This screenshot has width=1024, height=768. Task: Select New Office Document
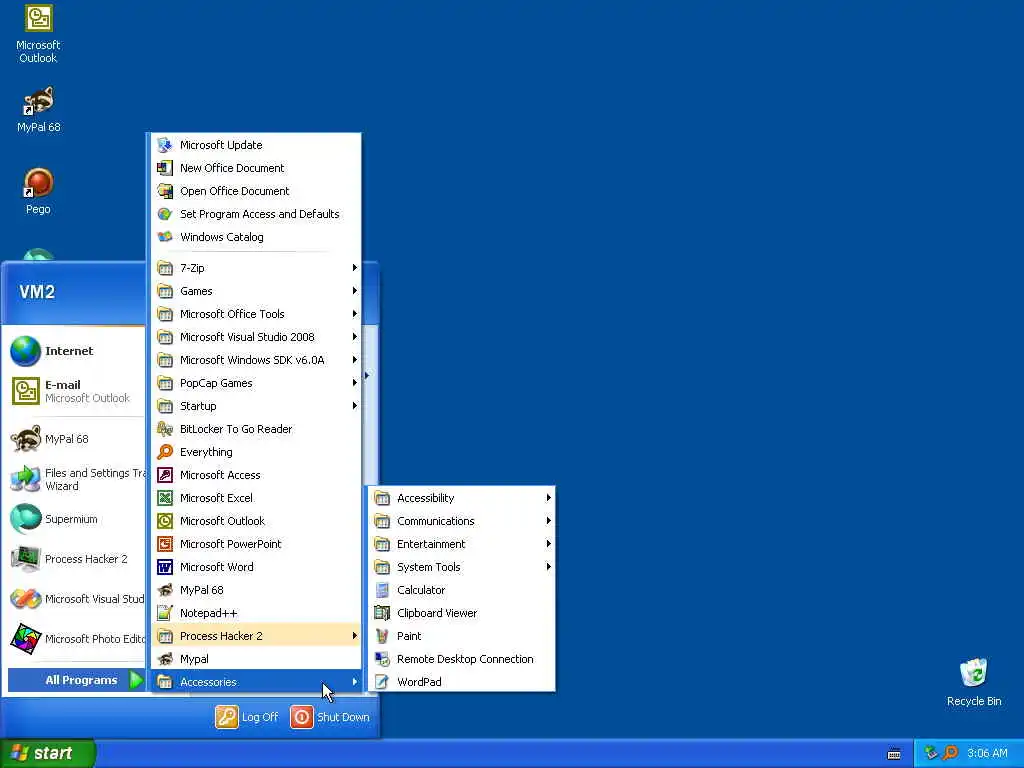[x=256, y=168]
